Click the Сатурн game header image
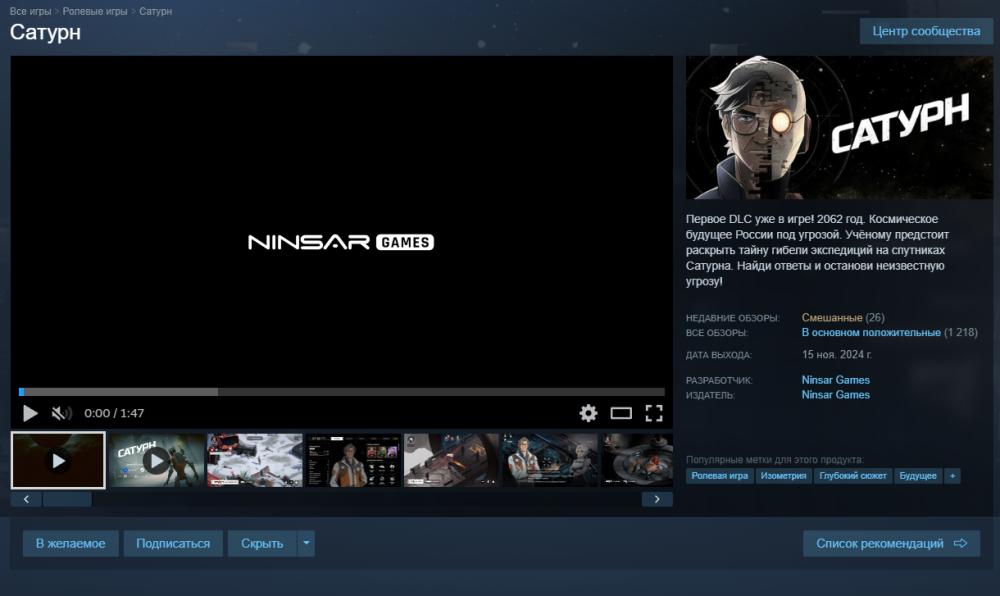Screen dimensions: 1000x596 tap(839, 127)
